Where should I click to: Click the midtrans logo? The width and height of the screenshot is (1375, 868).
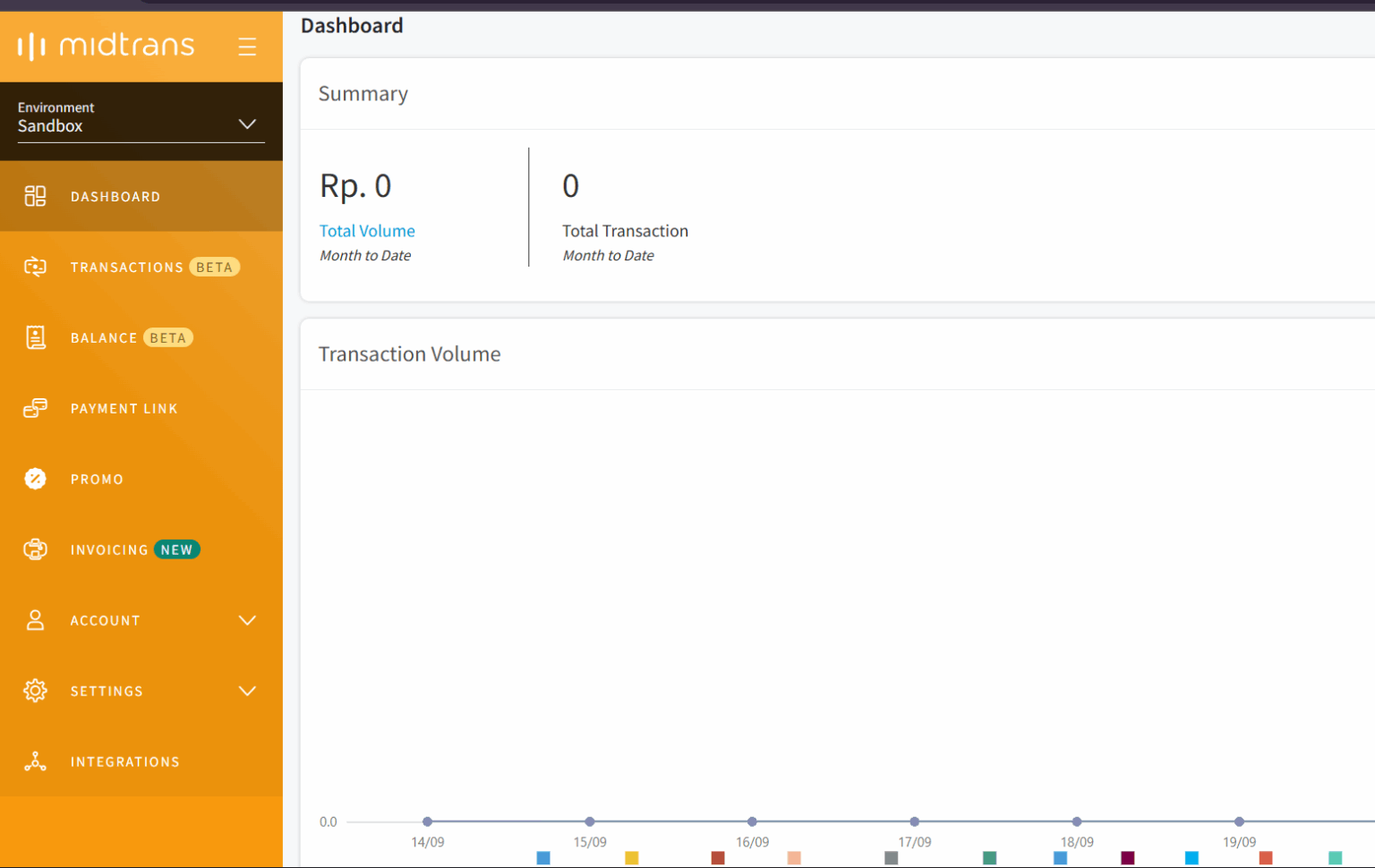[106, 45]
